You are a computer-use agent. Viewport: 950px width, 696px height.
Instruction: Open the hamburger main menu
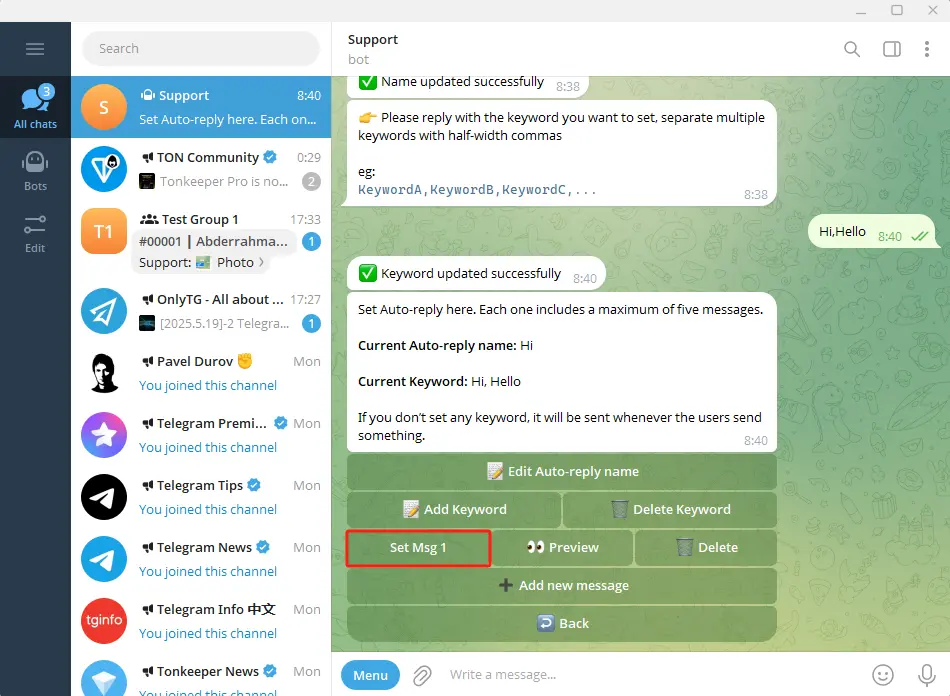point(35,49)
